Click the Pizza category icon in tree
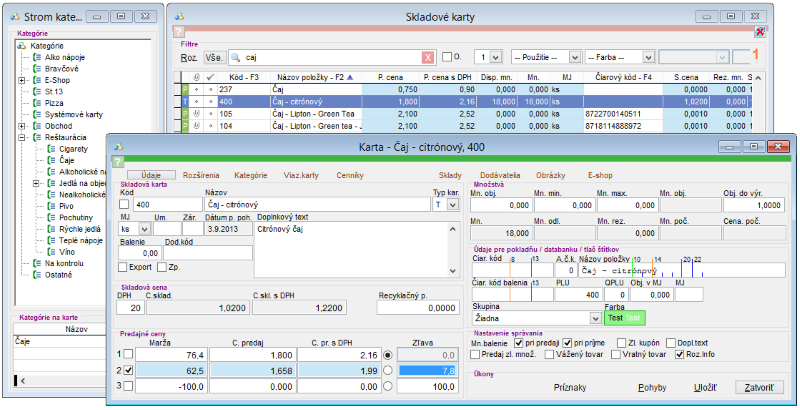800x410 pixels. coord(36,103)
